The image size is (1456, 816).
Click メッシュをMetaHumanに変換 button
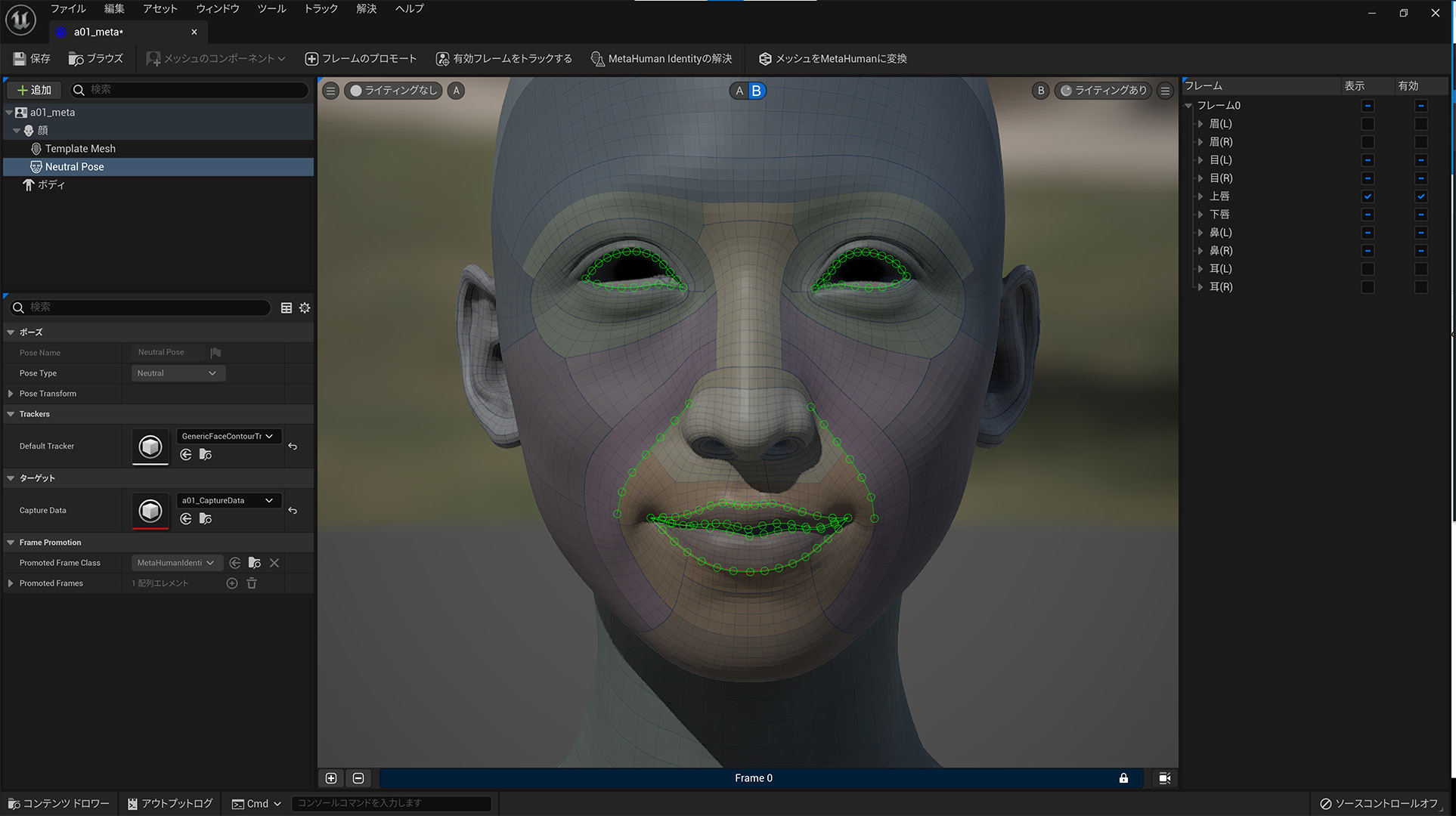[832, 58]
